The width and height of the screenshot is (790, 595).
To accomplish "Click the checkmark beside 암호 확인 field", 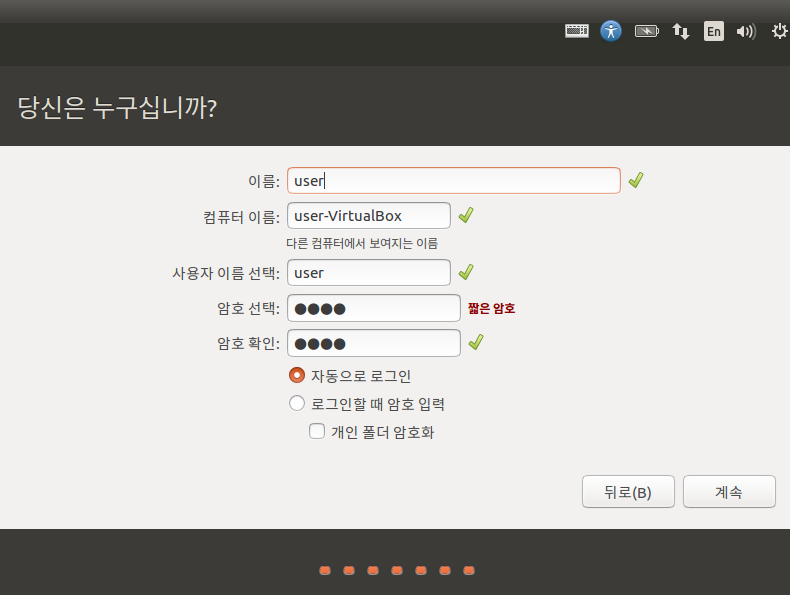I will [x=476, y=342].
